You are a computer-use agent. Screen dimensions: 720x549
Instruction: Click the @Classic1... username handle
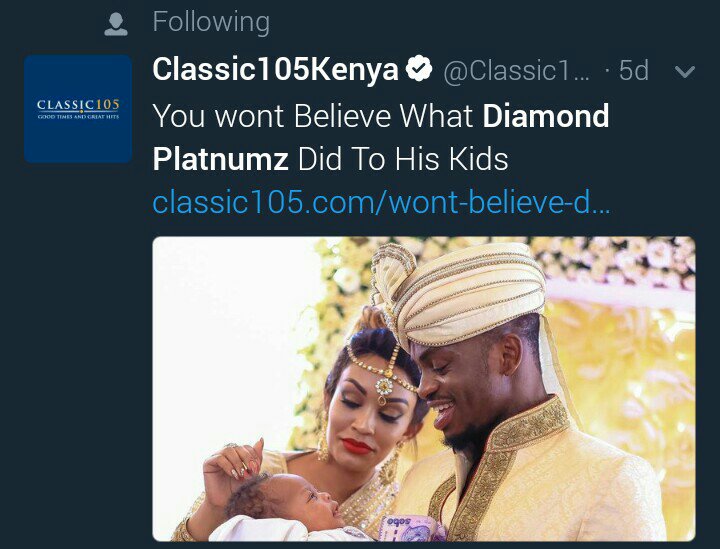(x=516, y=71)
